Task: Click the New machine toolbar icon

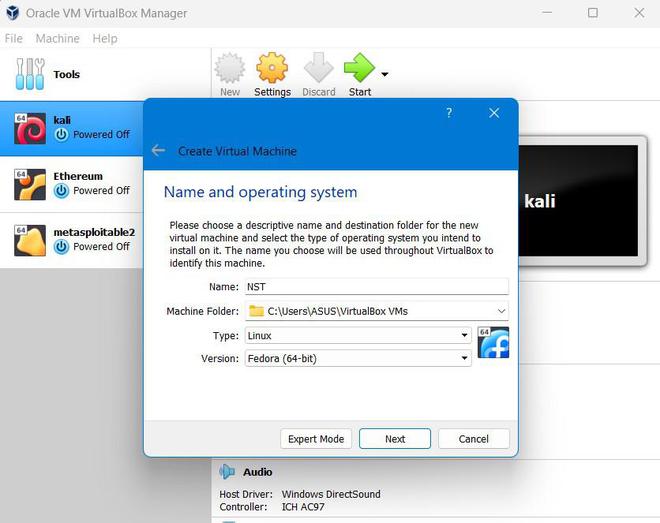Action: [230, 68]
